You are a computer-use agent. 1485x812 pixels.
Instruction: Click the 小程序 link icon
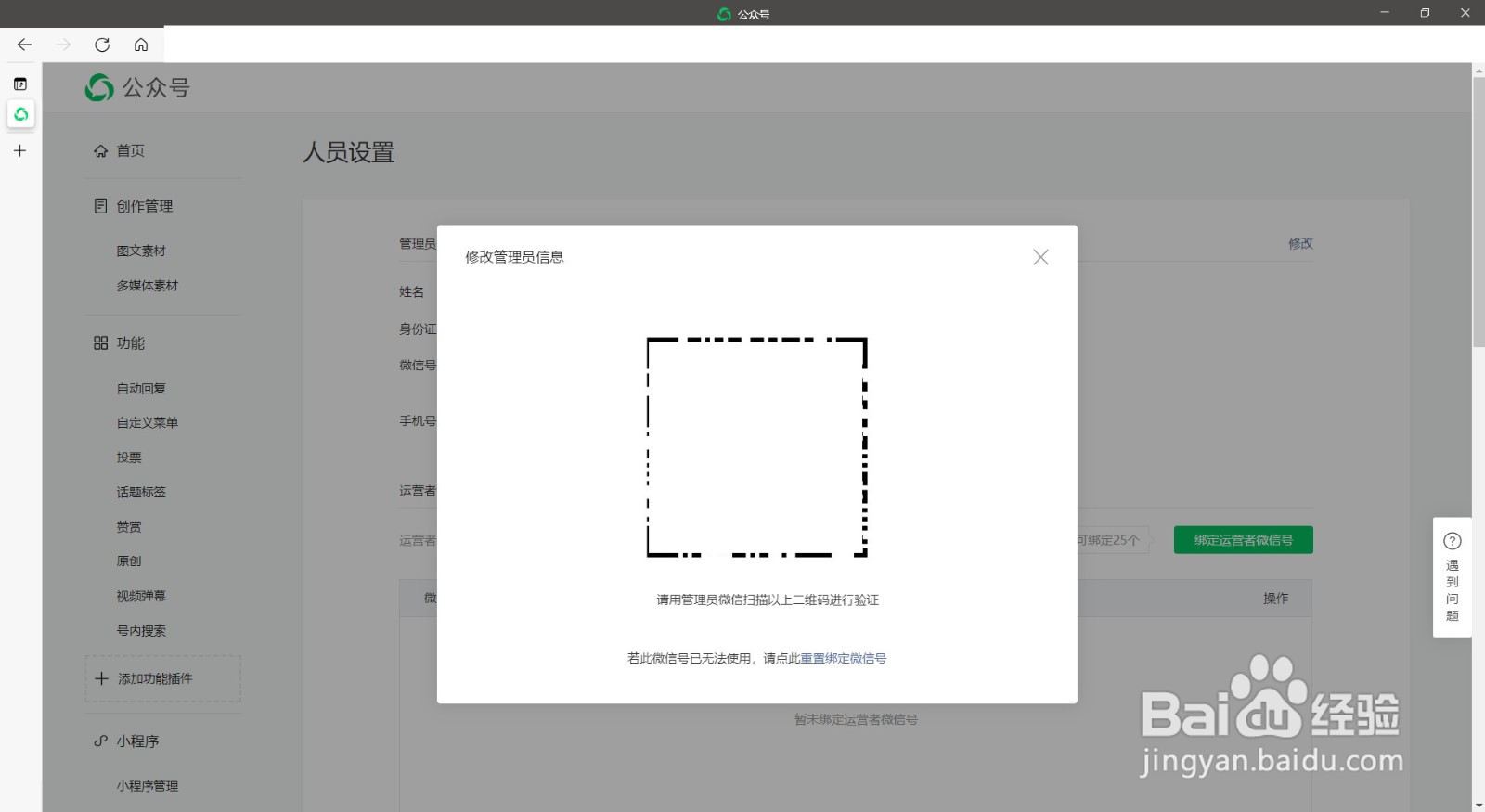(x=100, y=741)
